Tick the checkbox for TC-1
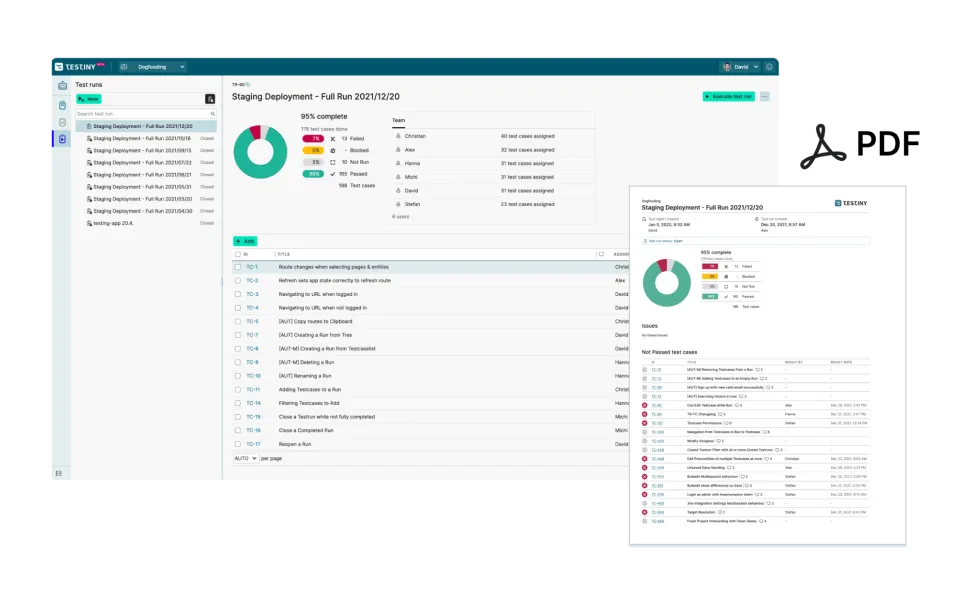960x600 pixels. click(238, 267)
